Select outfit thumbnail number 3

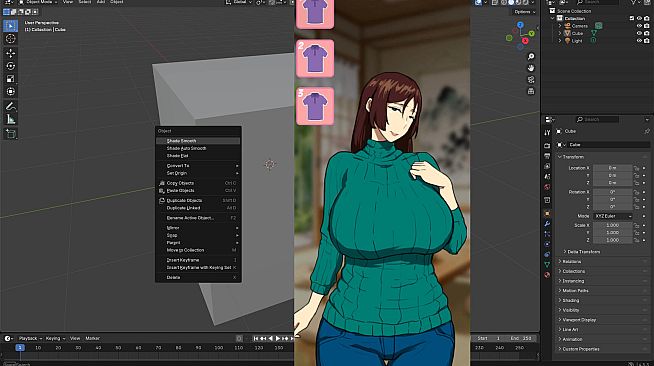[x=315, y=106]
